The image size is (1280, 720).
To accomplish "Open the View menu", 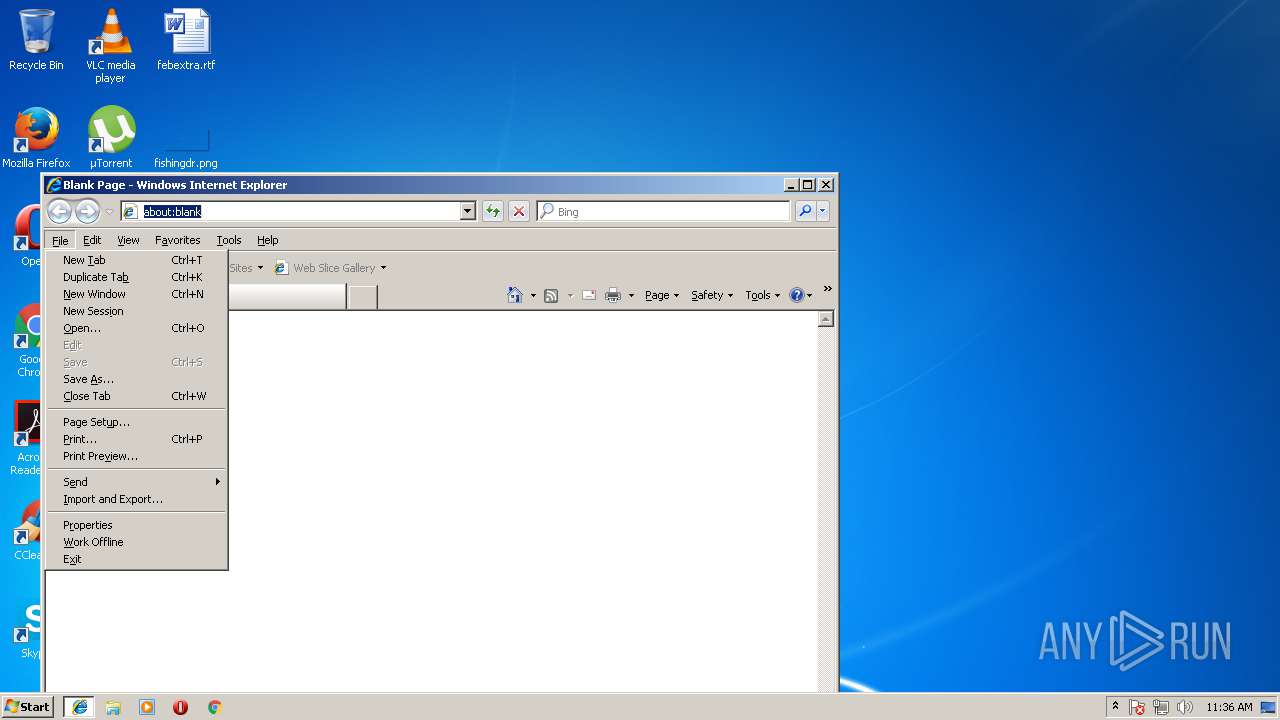I will coord(128,240).
